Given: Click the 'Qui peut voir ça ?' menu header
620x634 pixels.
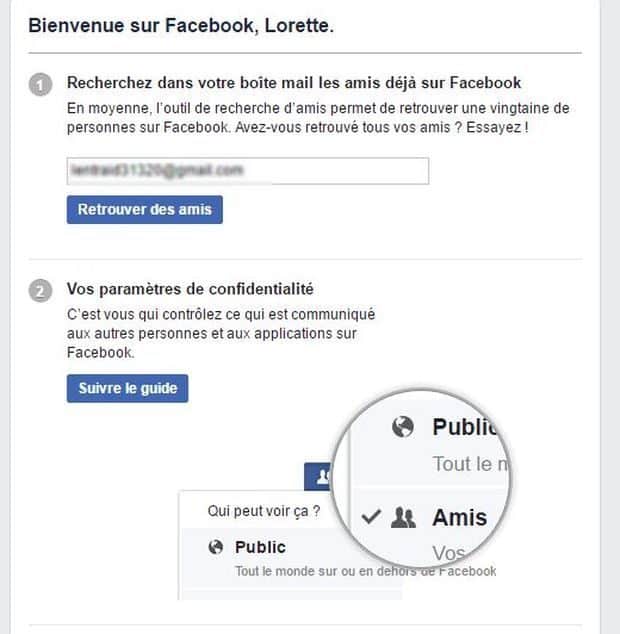Looking at the screenshot, I should click(x=264, y=511).
